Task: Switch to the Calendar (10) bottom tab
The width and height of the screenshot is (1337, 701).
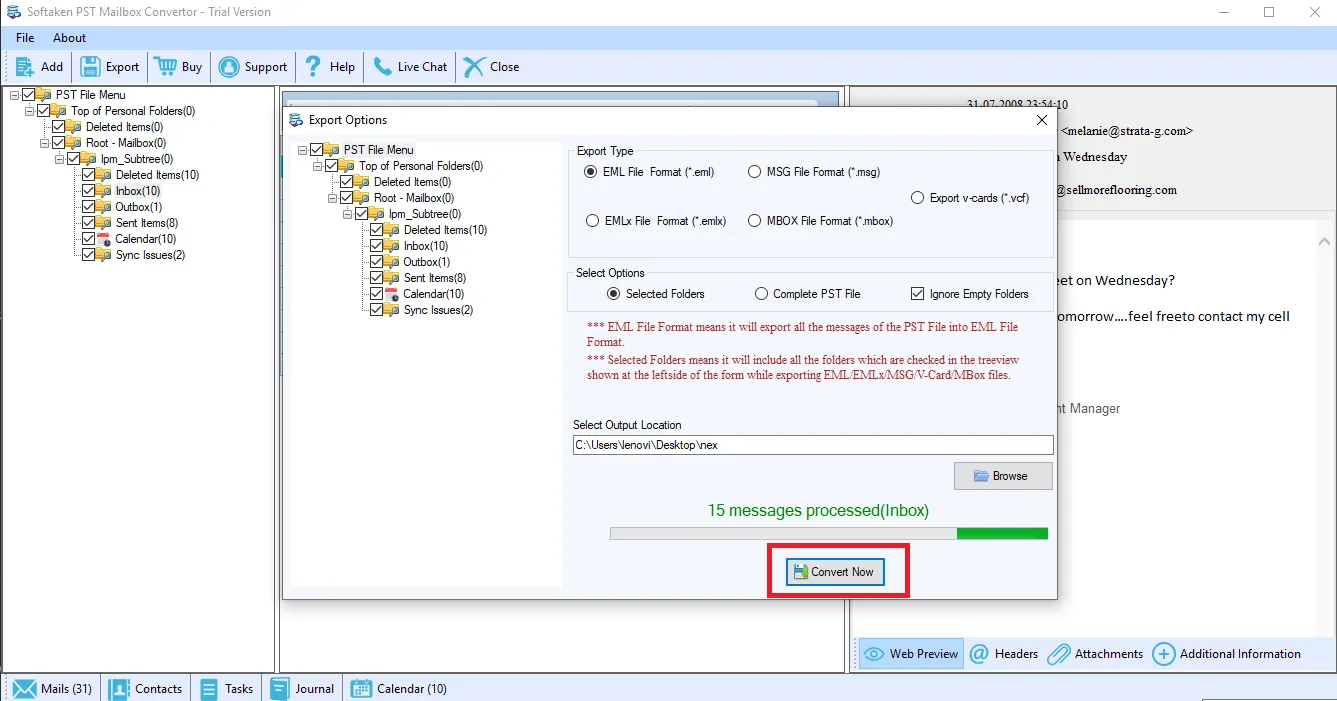Action: point(398,688)
